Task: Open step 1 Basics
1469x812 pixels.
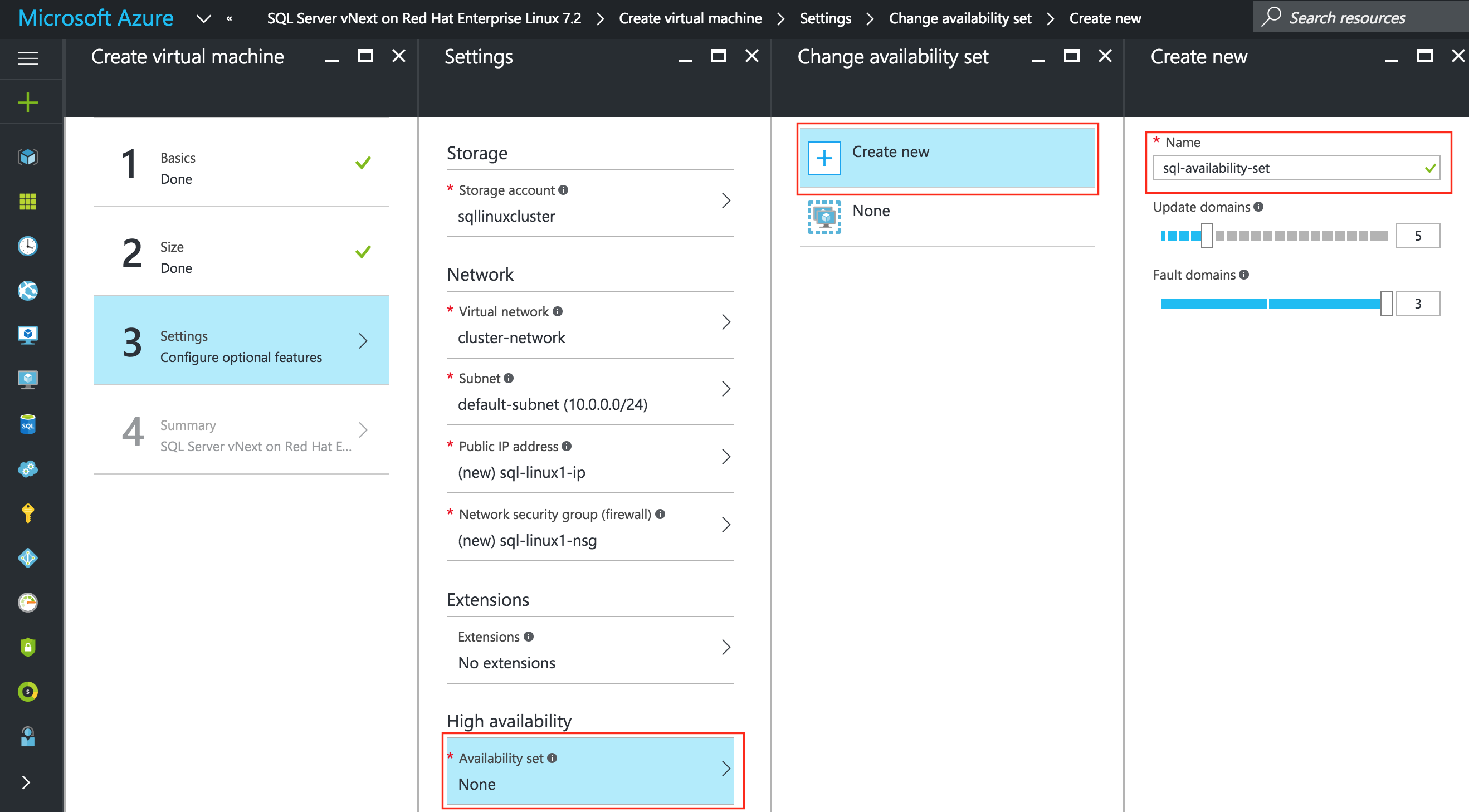Action: pos(241,163)
